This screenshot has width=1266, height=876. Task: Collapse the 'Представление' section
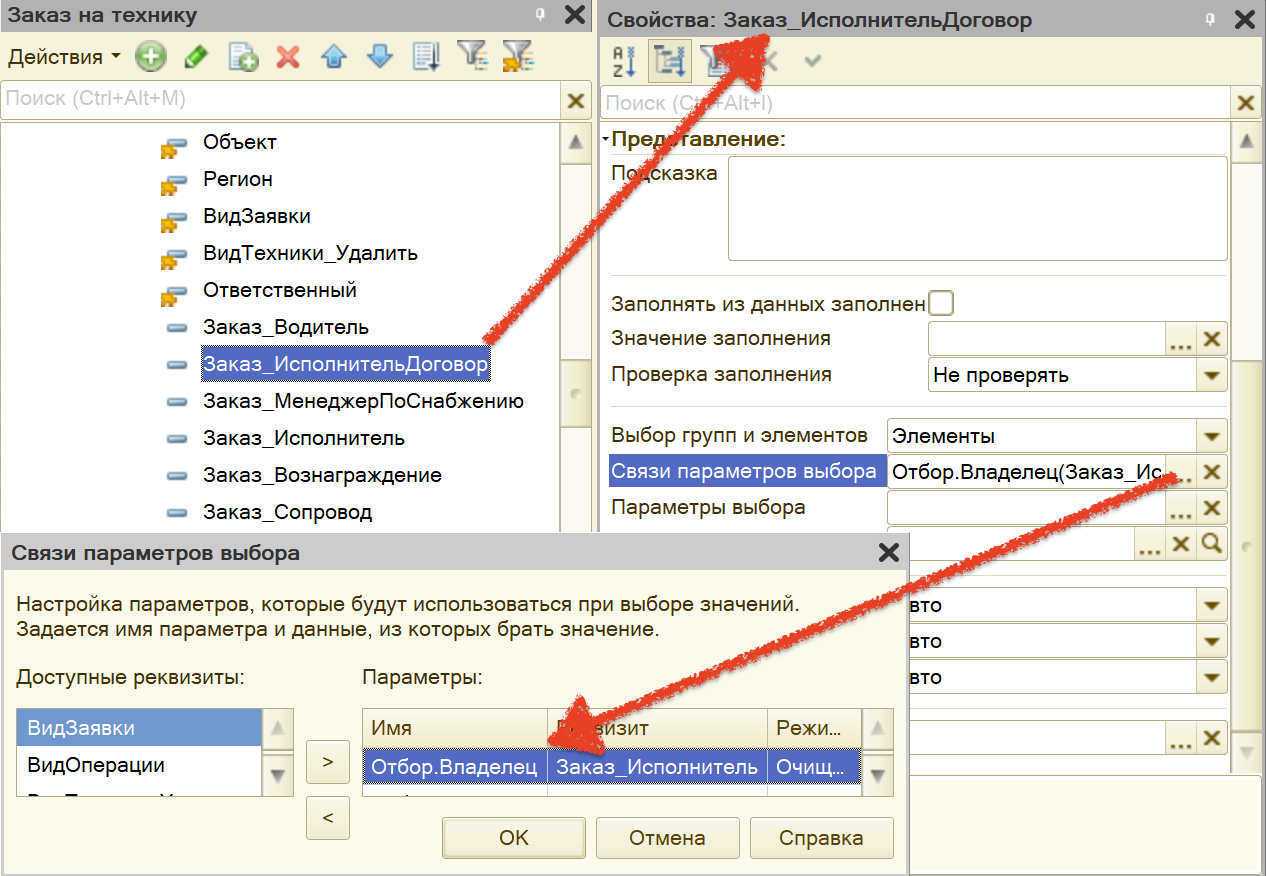tap(606, 140)
